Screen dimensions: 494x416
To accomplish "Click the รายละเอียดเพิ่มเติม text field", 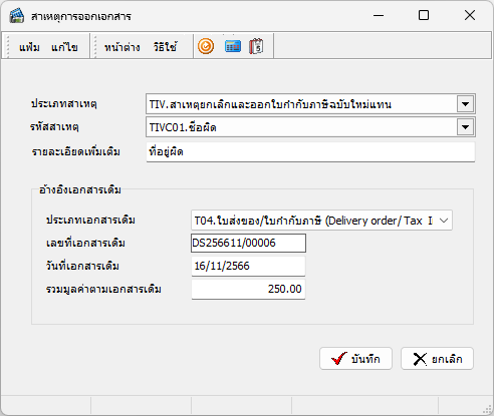I will [310, 152].
